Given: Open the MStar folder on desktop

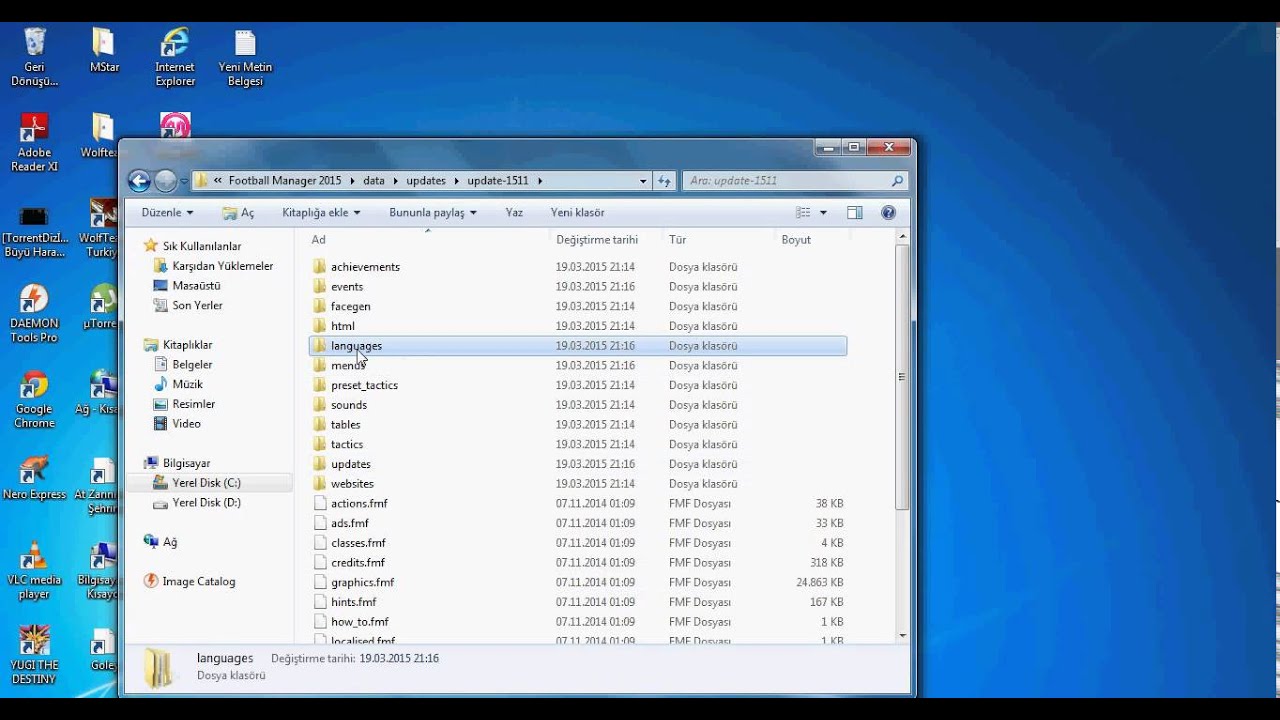Looking at the screenshot, I should coord(104,50).
